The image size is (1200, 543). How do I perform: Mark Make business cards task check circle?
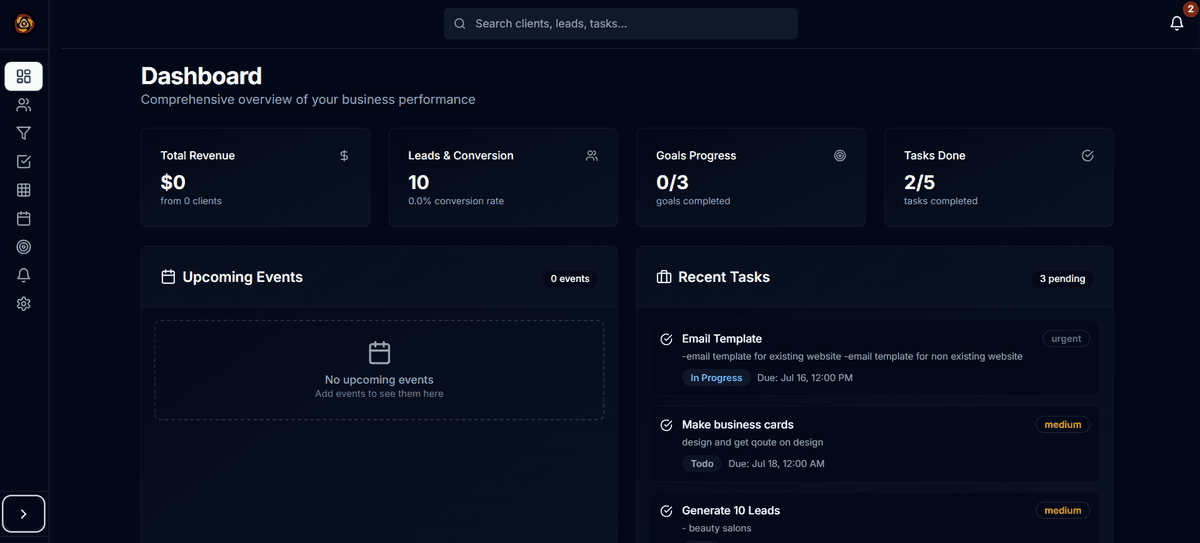pos(666,425)
